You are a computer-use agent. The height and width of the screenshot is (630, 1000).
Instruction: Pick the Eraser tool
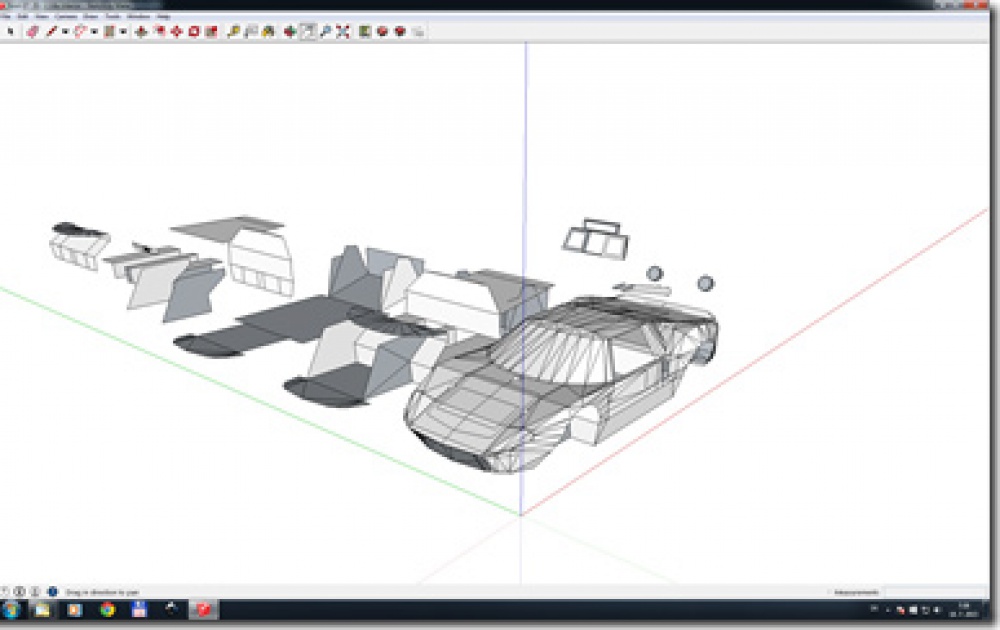coord(33,31)
